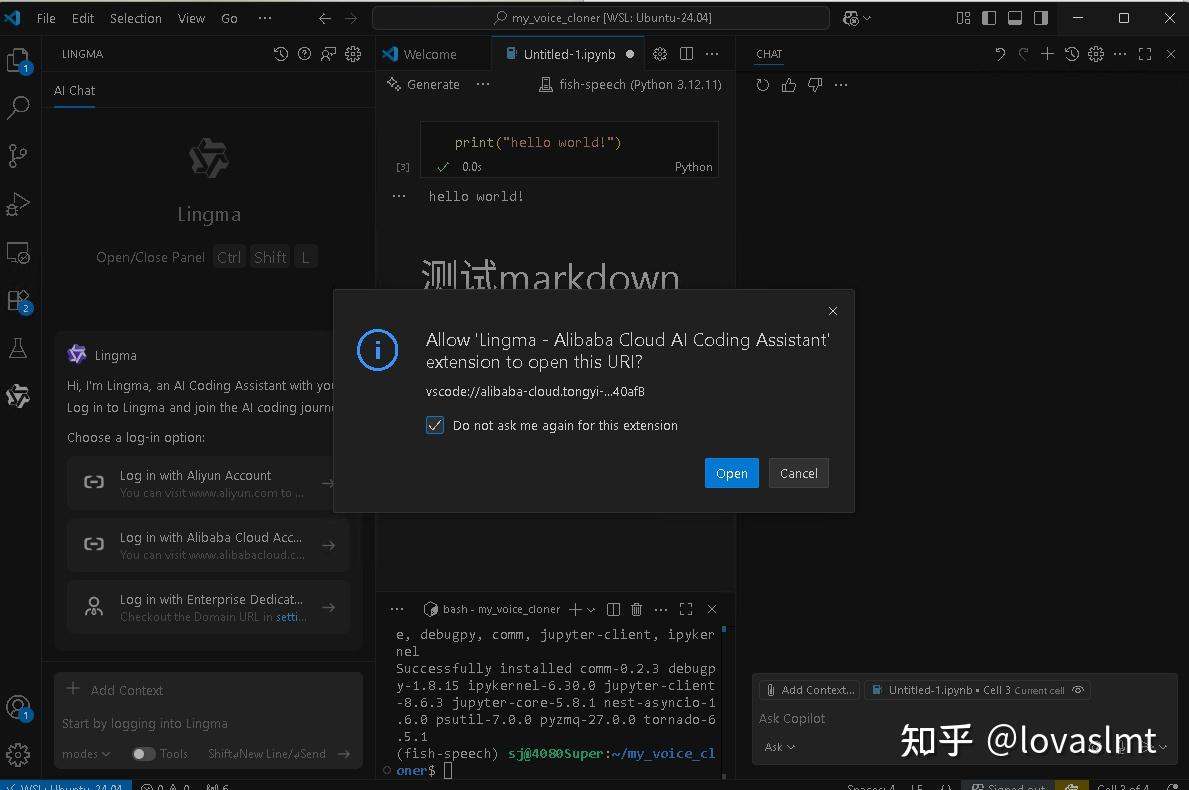Viewport: 1189px width, 790px height.
Task: Open the Testing beaker icon
Action: pyautogui.click(x=19, y=348)
